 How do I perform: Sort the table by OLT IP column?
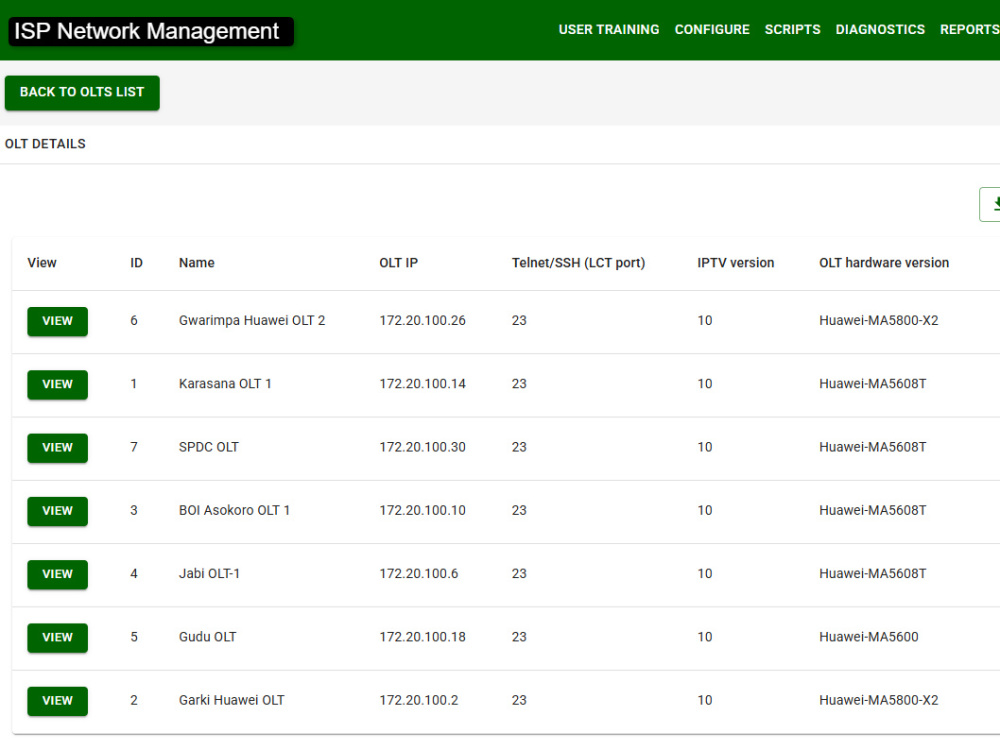point(398,263)
